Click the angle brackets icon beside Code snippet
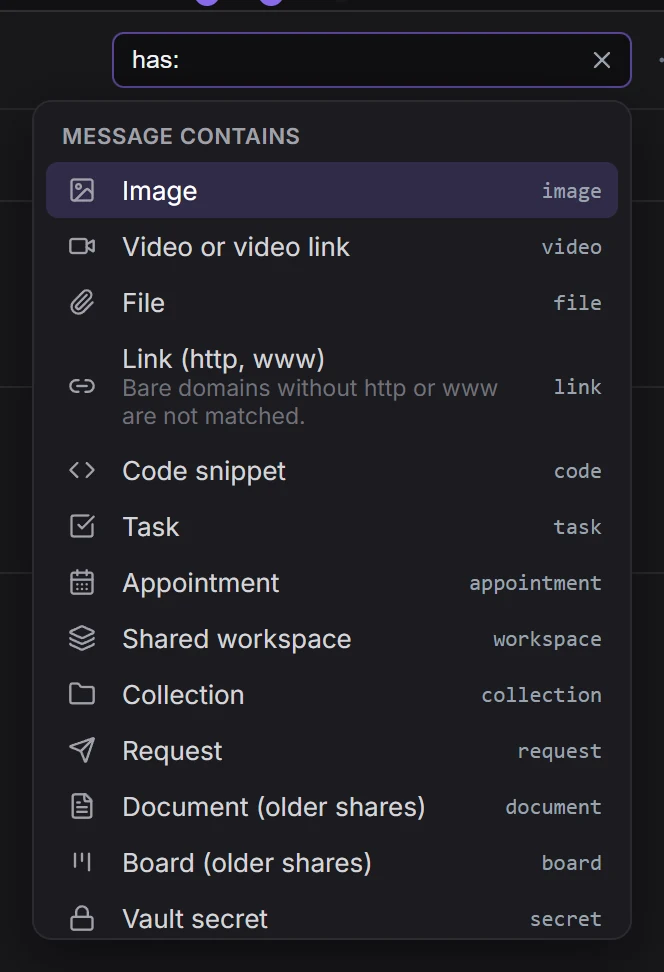 pos(82,471)
